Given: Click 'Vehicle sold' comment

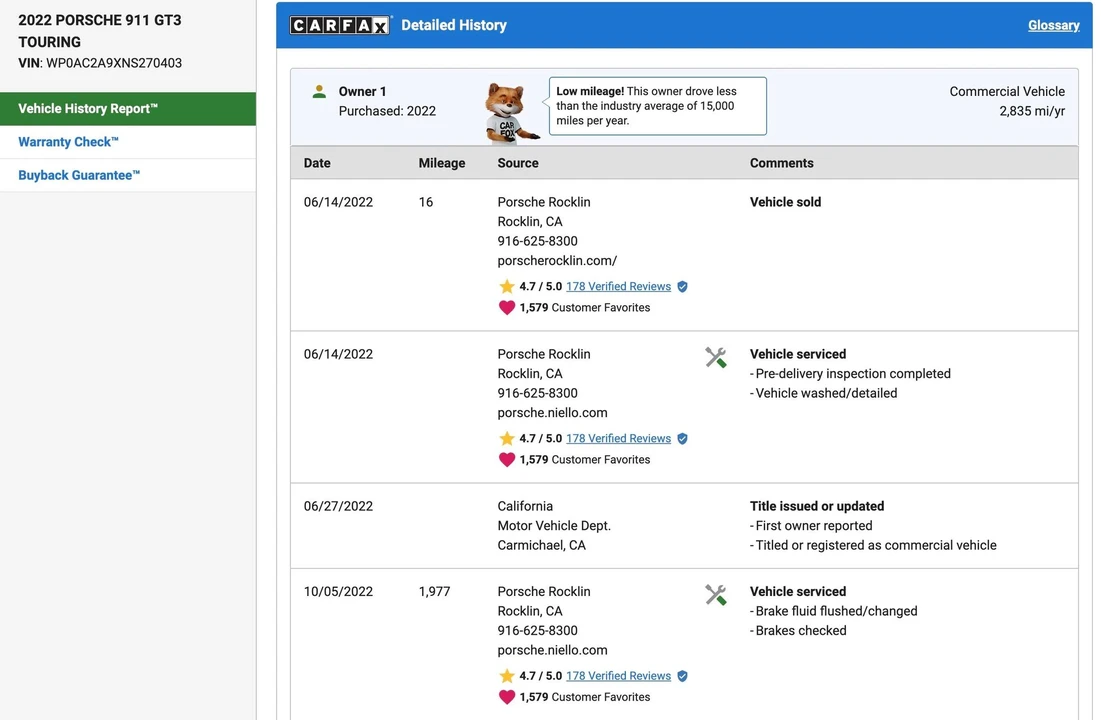Looking at the screenshot, I should [x=785, y=202].
